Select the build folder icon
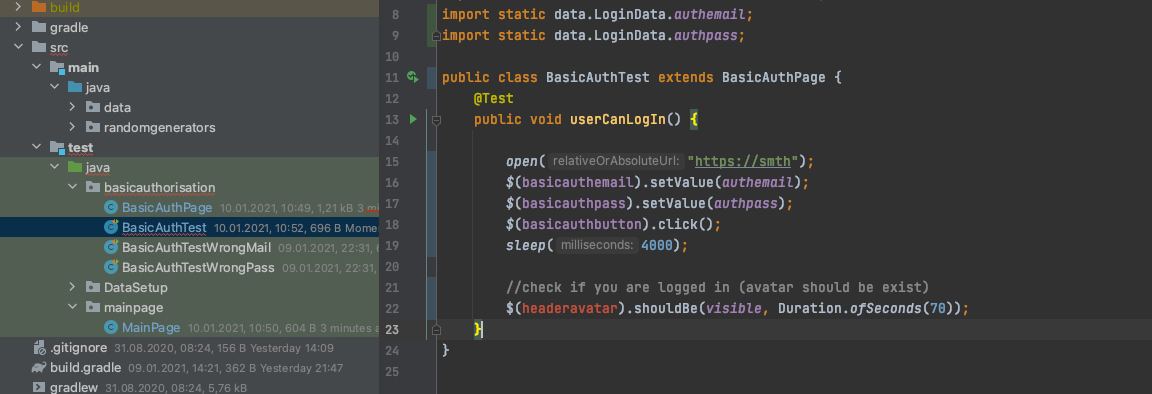Image resolution: width=1152 pixels, height=394 pixels. point(39,7)
